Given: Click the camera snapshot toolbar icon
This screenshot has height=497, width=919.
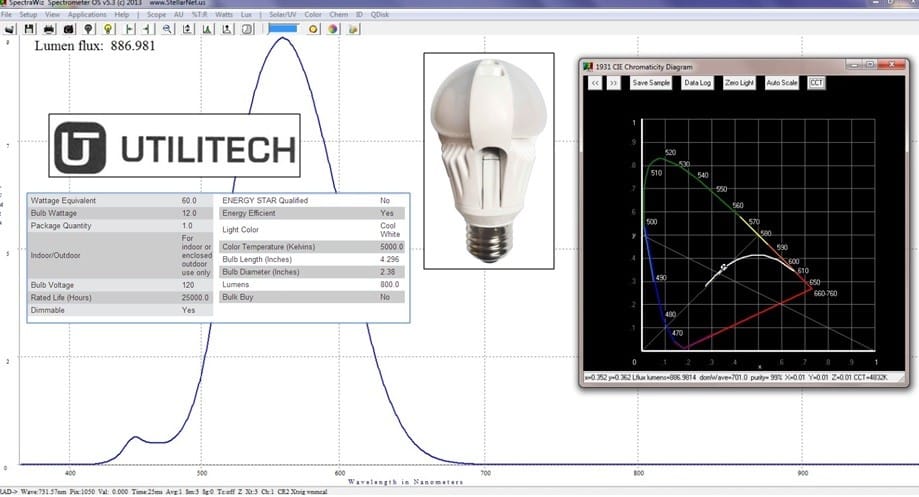Looking at the screenshot, I should pyautogui.click(x=69, y=29).
